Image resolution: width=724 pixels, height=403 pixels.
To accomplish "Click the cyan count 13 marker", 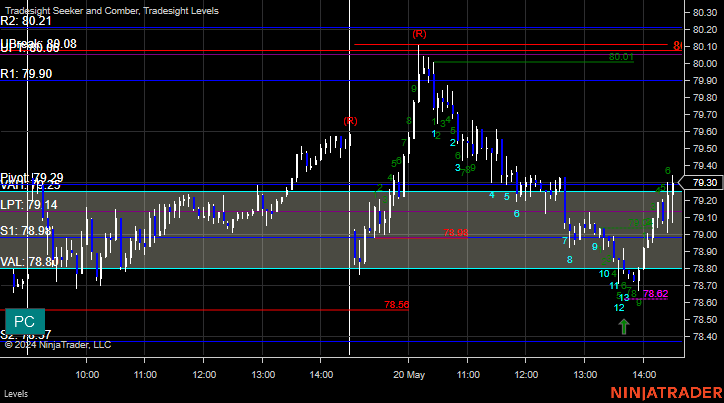I will pos(624,298).
